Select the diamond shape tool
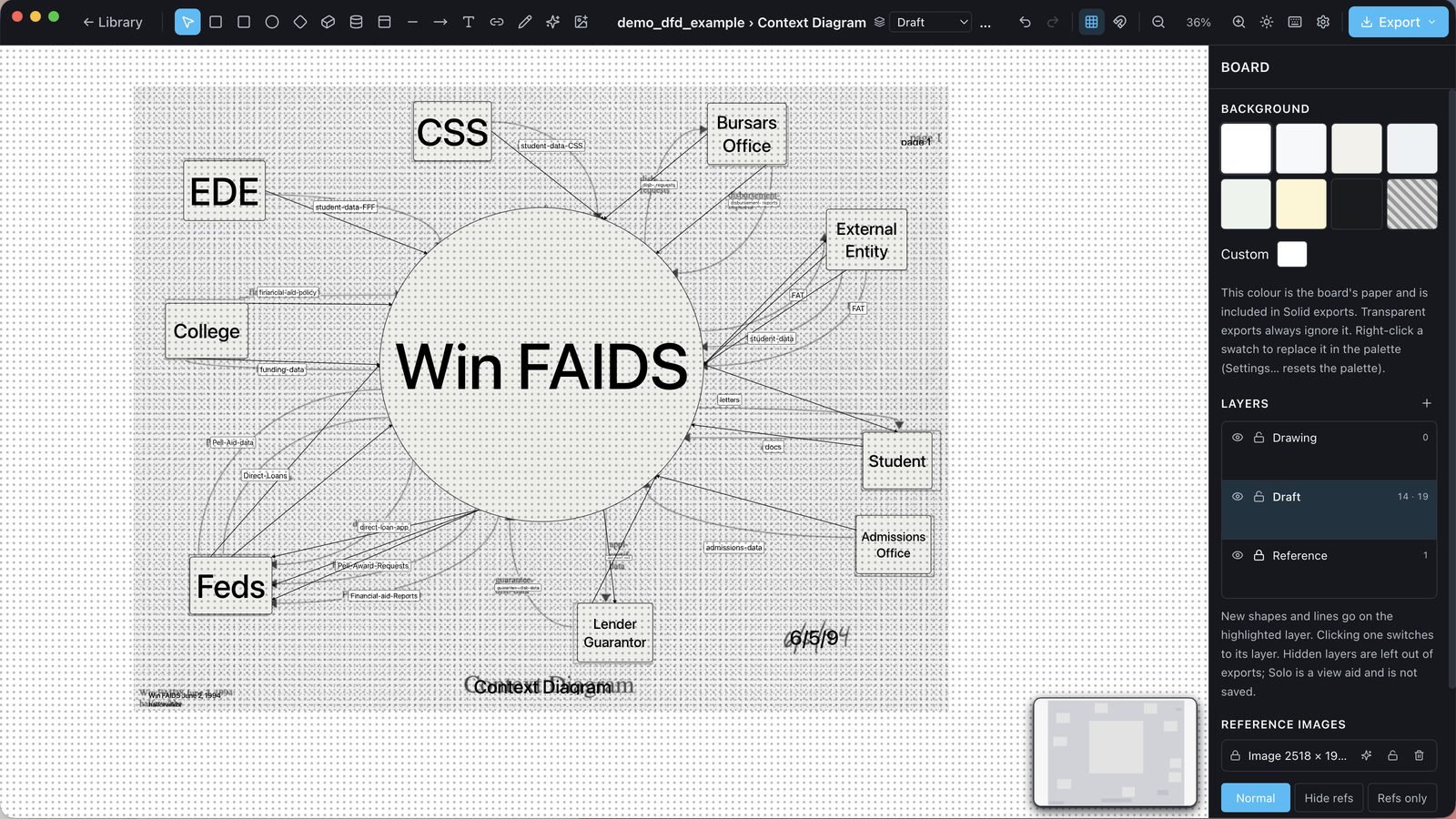This screenshot has height=819, width=1456. (x=300, y=22)
